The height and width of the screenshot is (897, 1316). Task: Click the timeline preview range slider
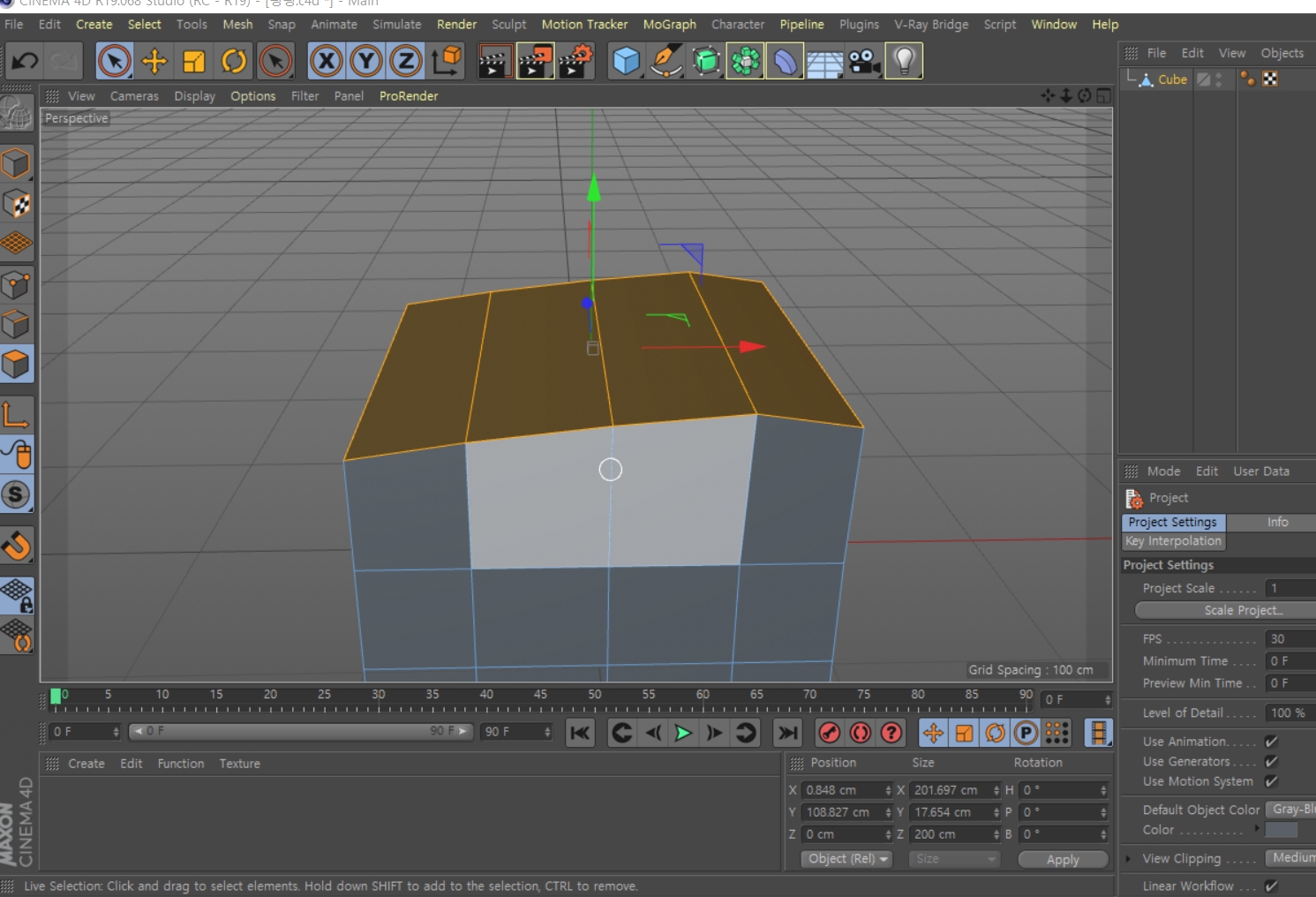click(x=300, y=731)
